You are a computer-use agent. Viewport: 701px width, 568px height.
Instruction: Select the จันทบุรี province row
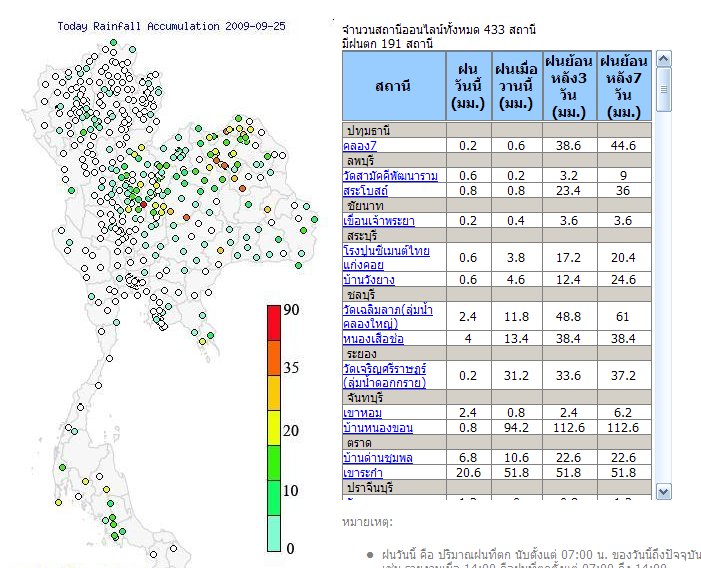click(497, 397)
